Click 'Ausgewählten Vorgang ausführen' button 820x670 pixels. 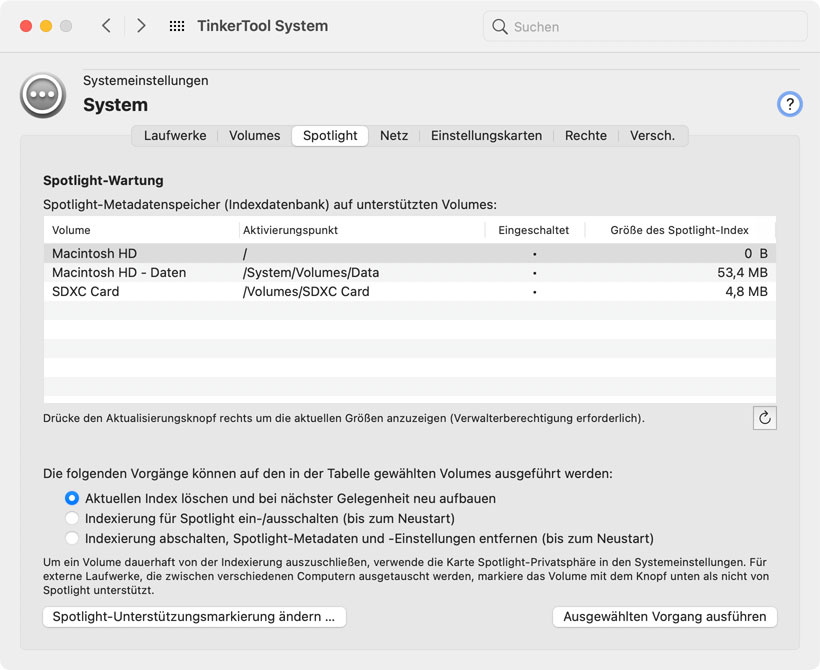click(665, 617)
